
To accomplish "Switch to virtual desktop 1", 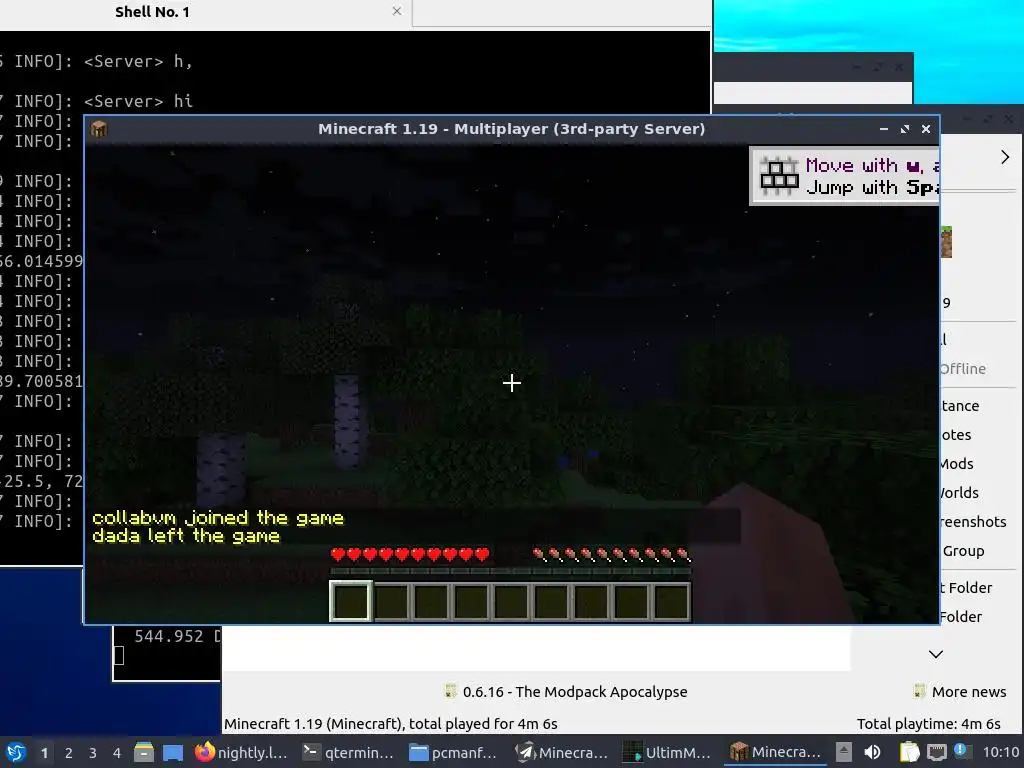I will (x=44, y=753).
